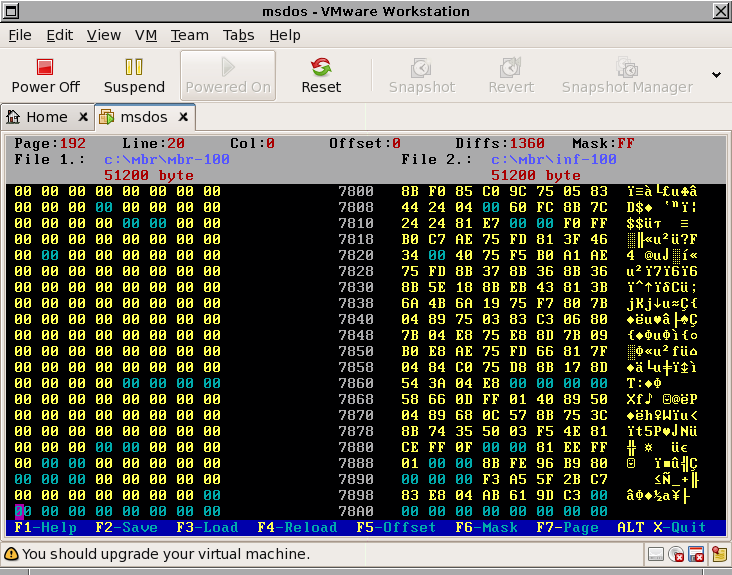Click the Diffs value 1360

point(527,143)
